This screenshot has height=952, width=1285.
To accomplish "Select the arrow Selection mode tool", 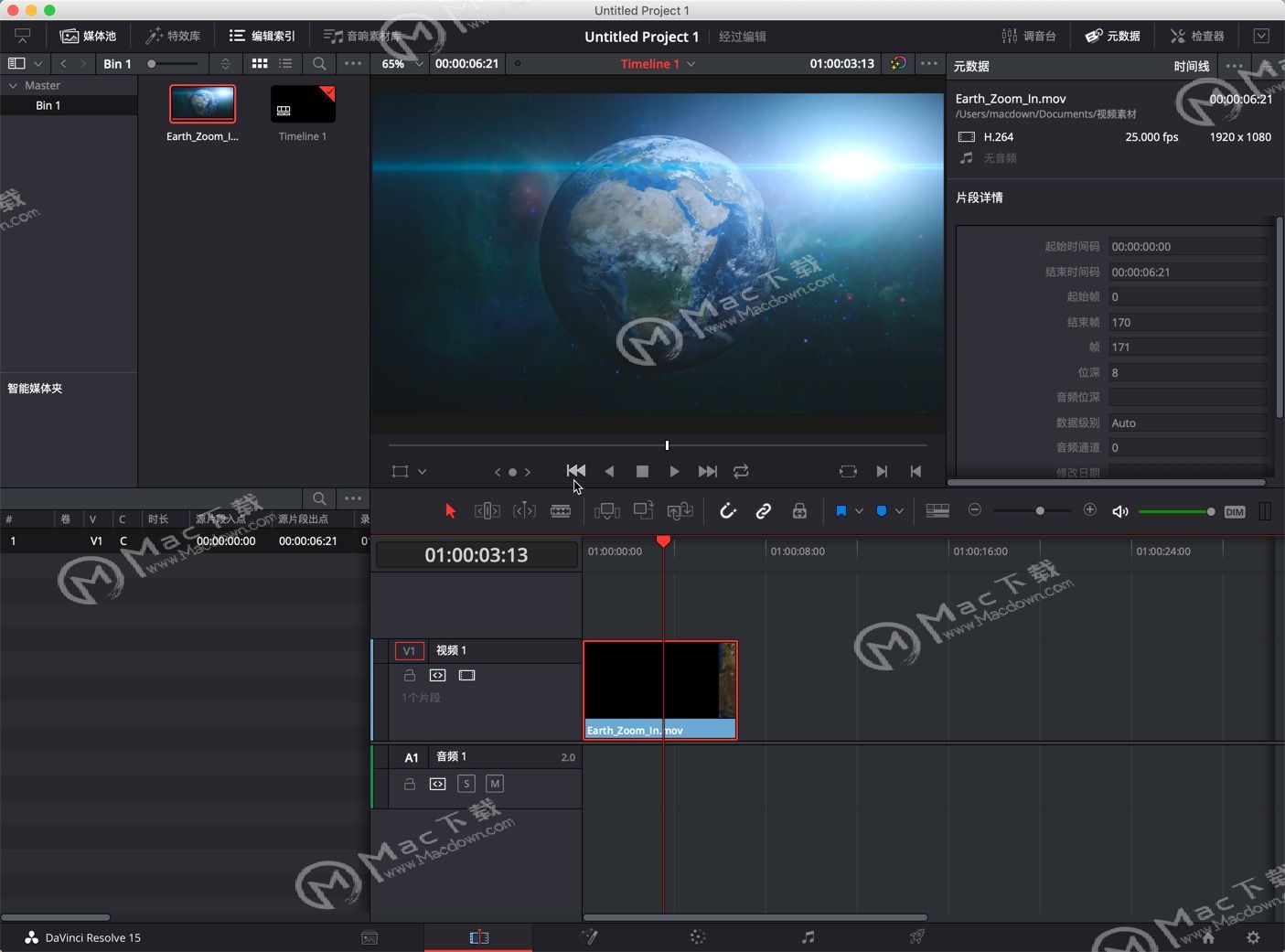I will [x=450, y=511].
